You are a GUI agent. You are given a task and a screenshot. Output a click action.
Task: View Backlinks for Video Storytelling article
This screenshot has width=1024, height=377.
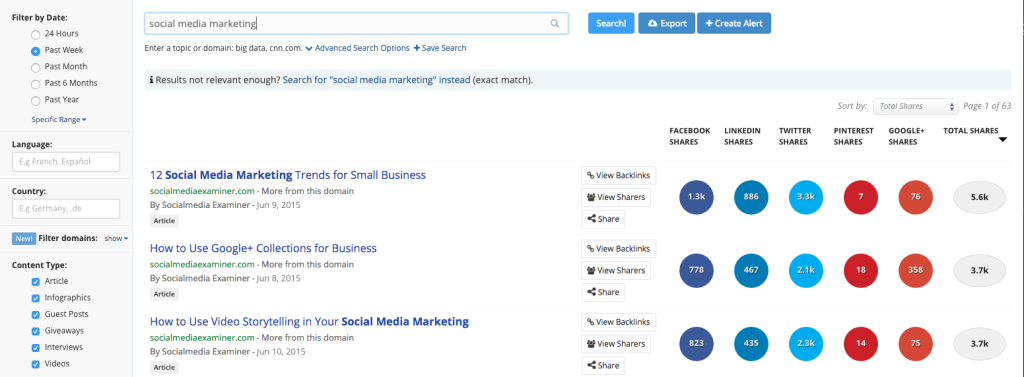(x=618, y=322)
